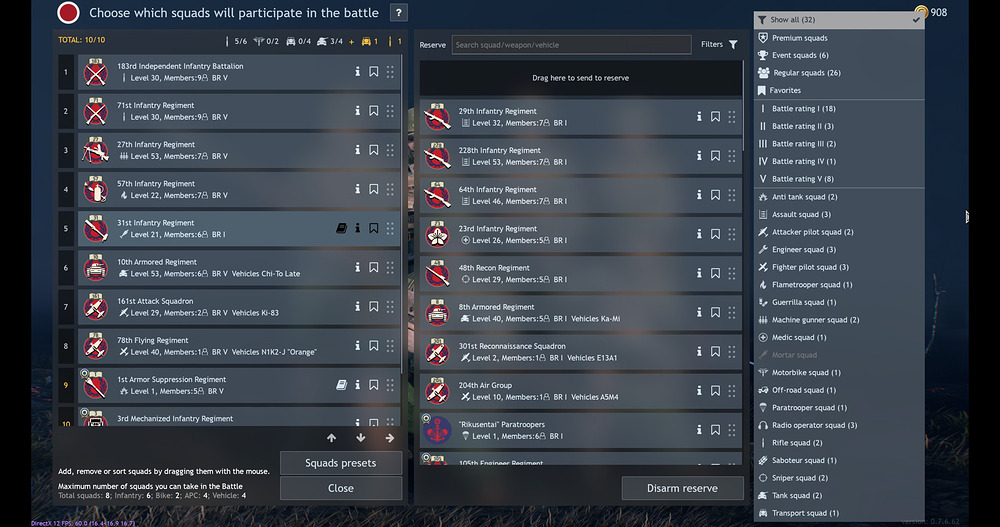Viewport: 1000px width, 527px height.
Task: Filter by Battle rating I (18)
Action: pos(839,108)
